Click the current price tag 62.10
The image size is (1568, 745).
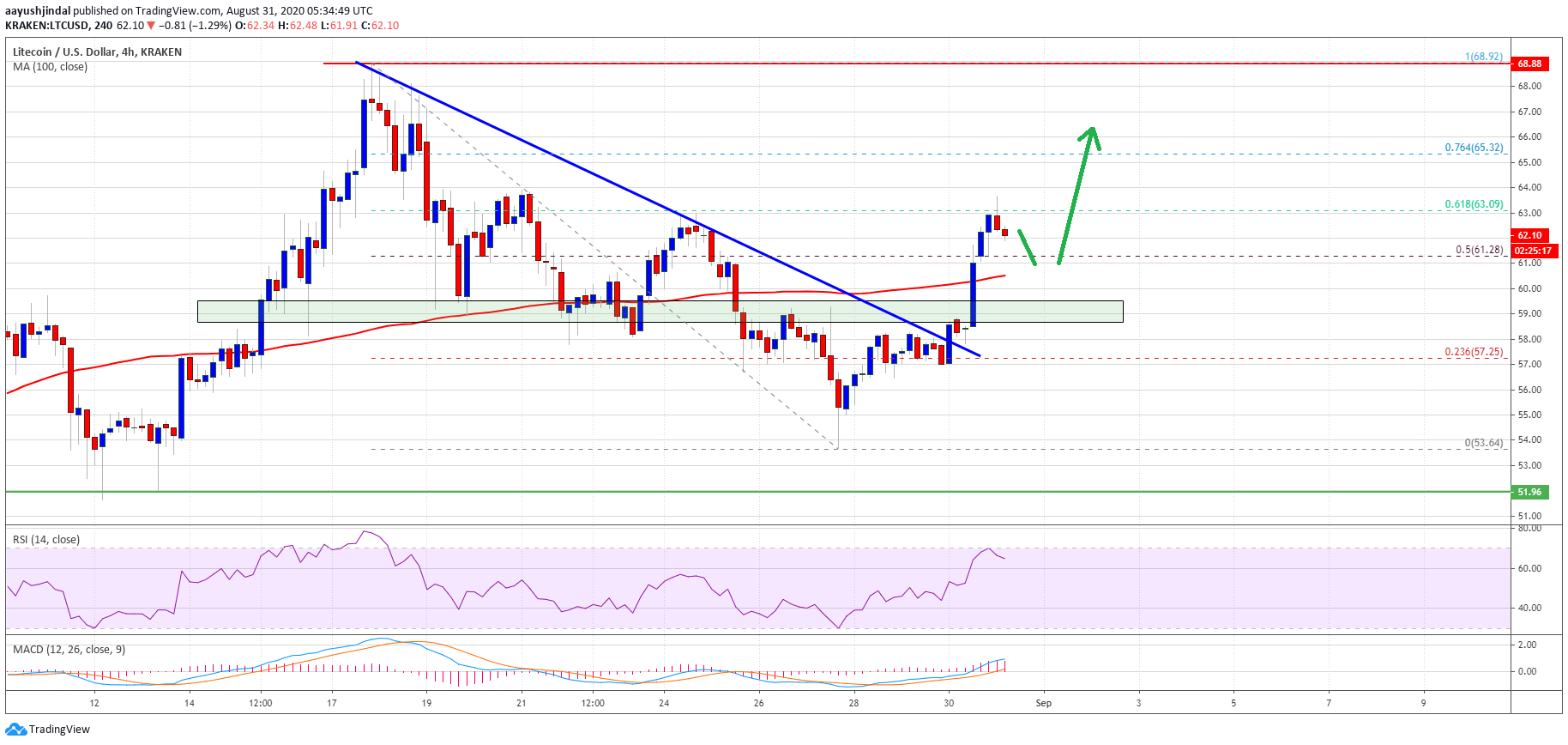pos(1529,235)
